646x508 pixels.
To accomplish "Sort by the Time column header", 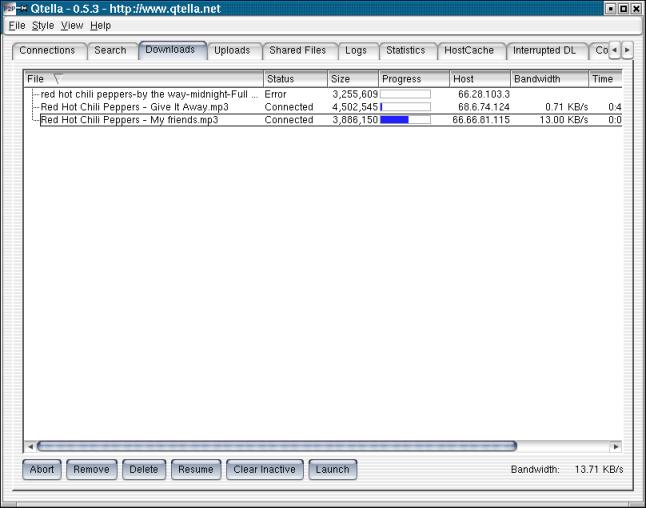I will [x=605, y=79].
